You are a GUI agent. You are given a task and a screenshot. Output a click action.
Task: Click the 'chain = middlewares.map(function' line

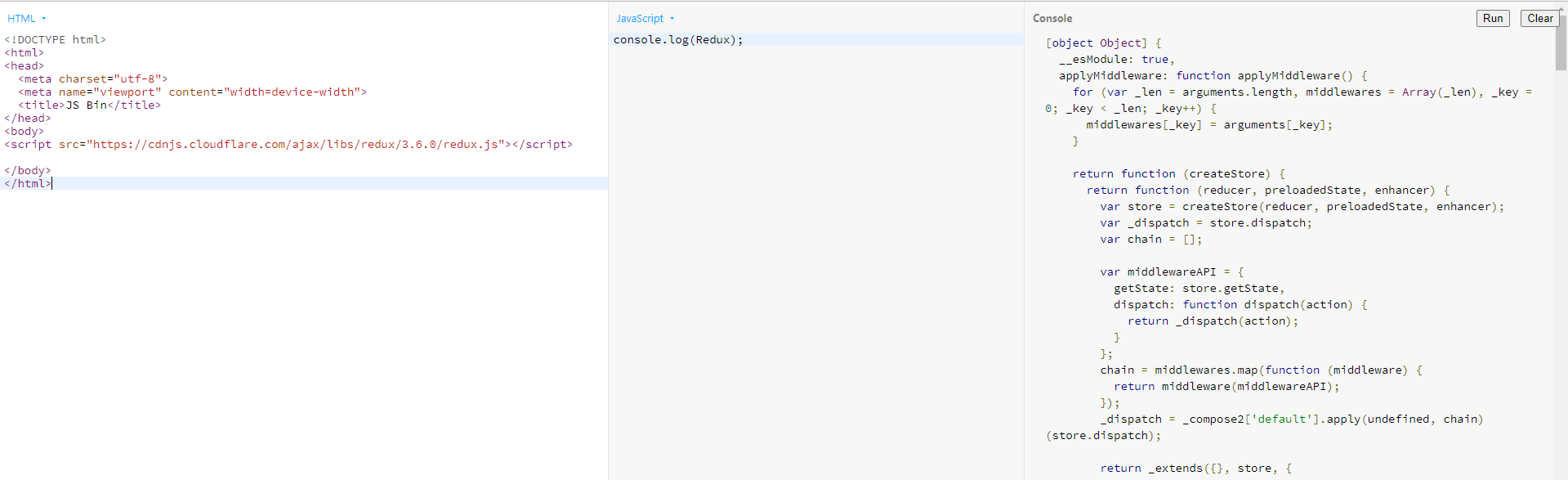[x=1262, y=370]
